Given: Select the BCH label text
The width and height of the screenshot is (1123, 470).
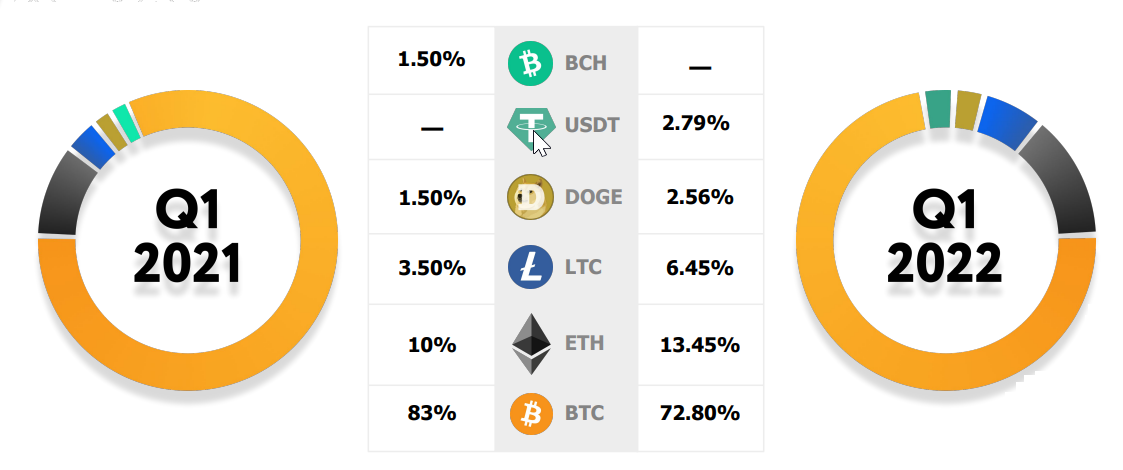Looking at the screenshot, I should click(586, 63).
